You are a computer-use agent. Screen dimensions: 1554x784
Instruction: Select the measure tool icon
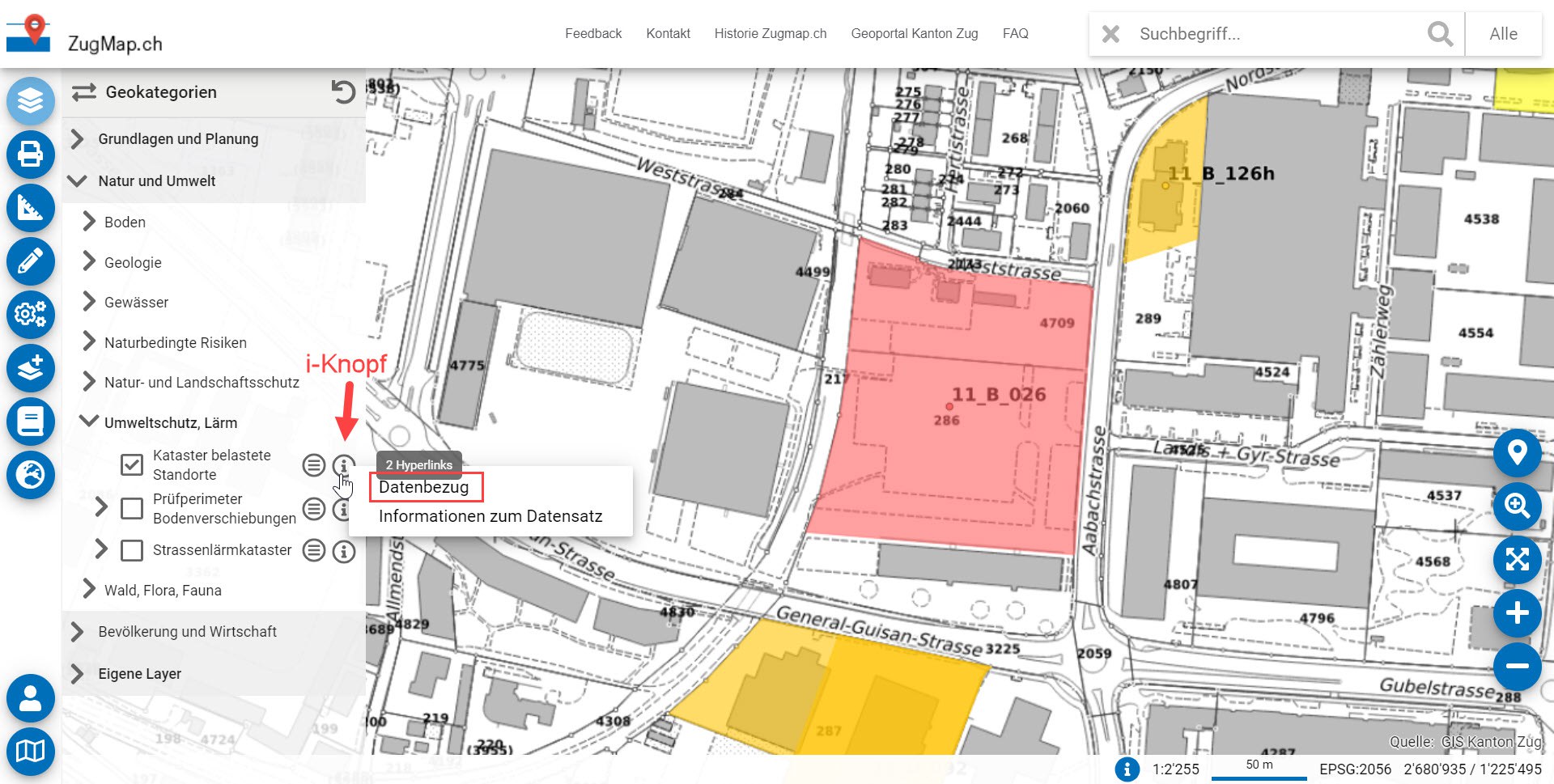tap(31, 208)
